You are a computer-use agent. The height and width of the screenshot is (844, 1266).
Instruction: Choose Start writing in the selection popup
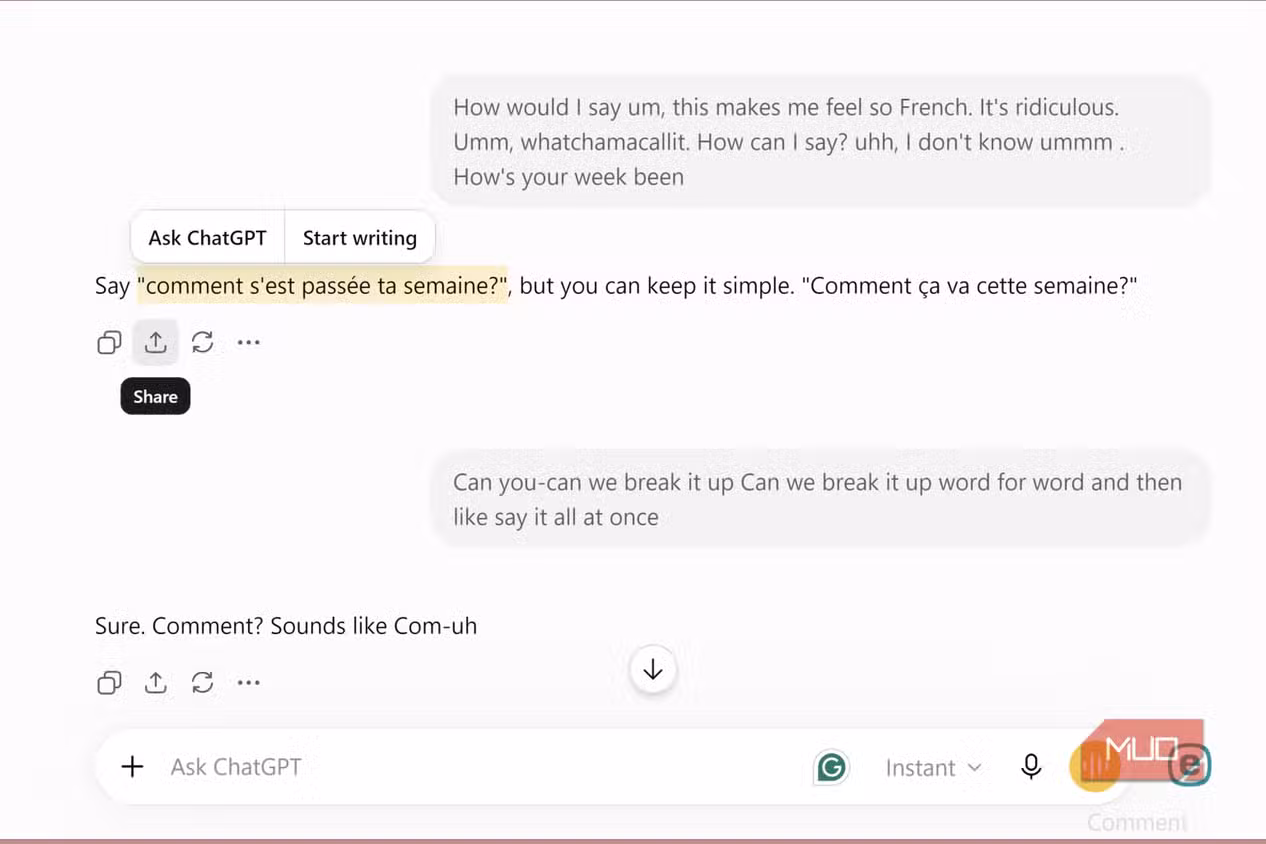tap(360, 238)
